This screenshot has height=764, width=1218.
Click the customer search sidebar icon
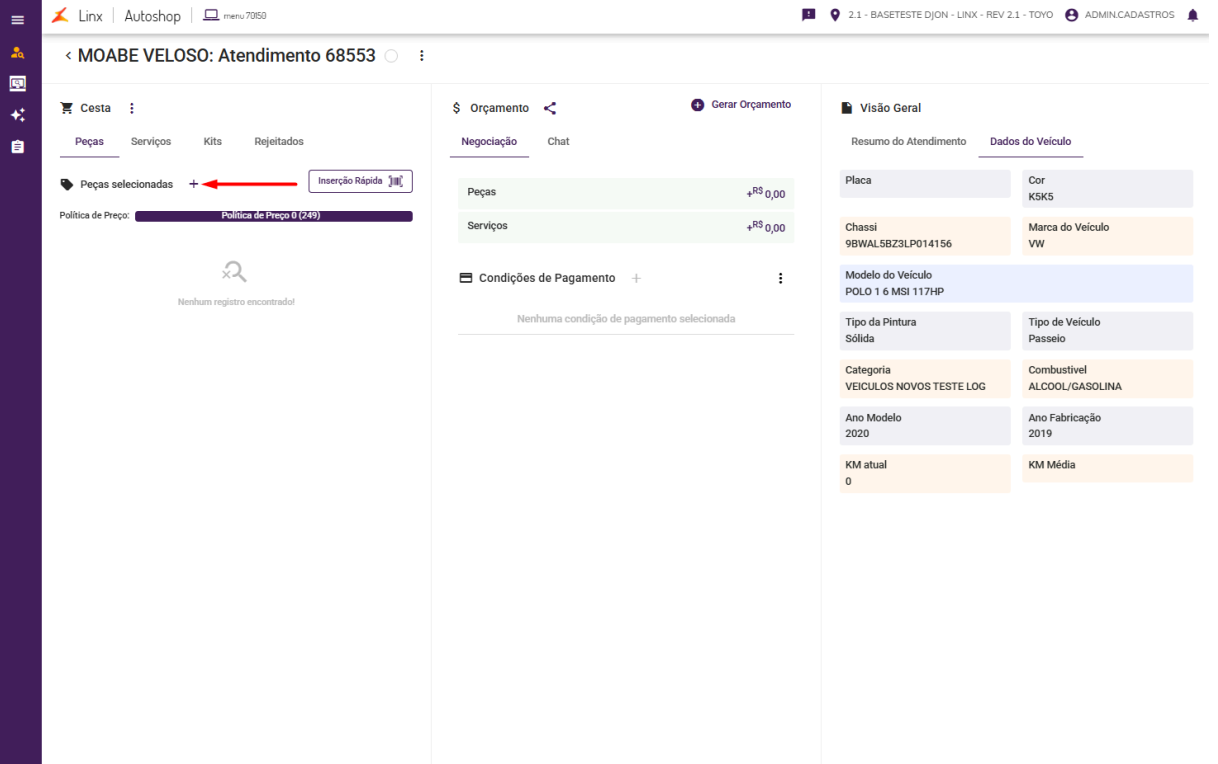17,53
